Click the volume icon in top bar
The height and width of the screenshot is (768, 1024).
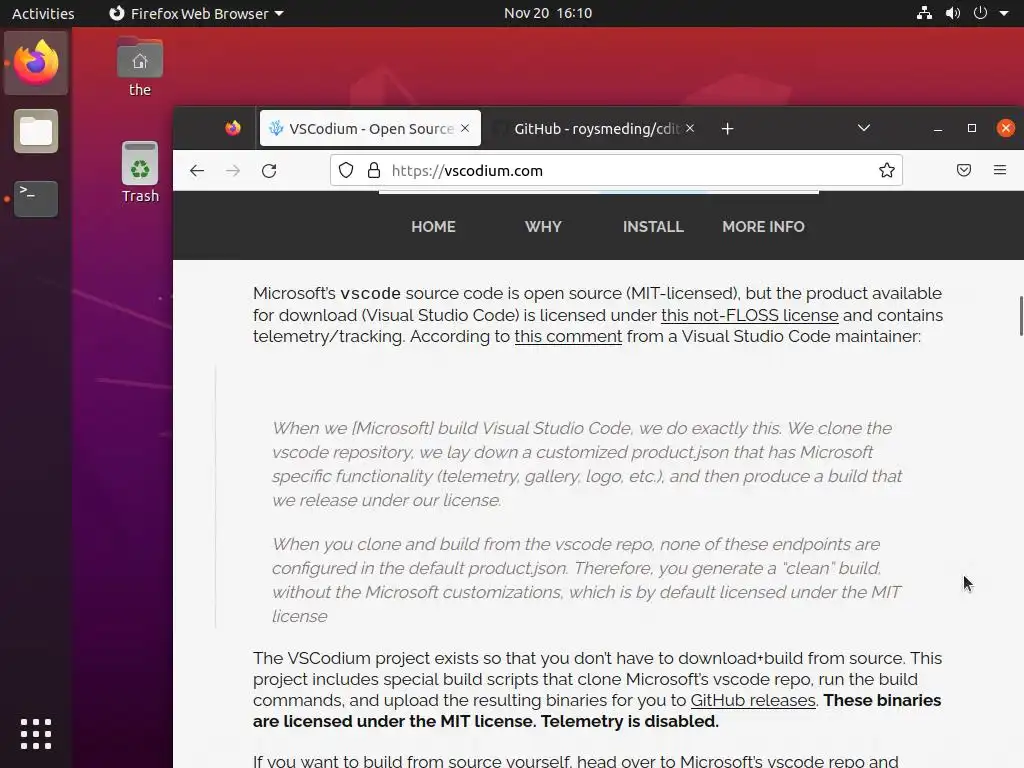pos(953,13)
